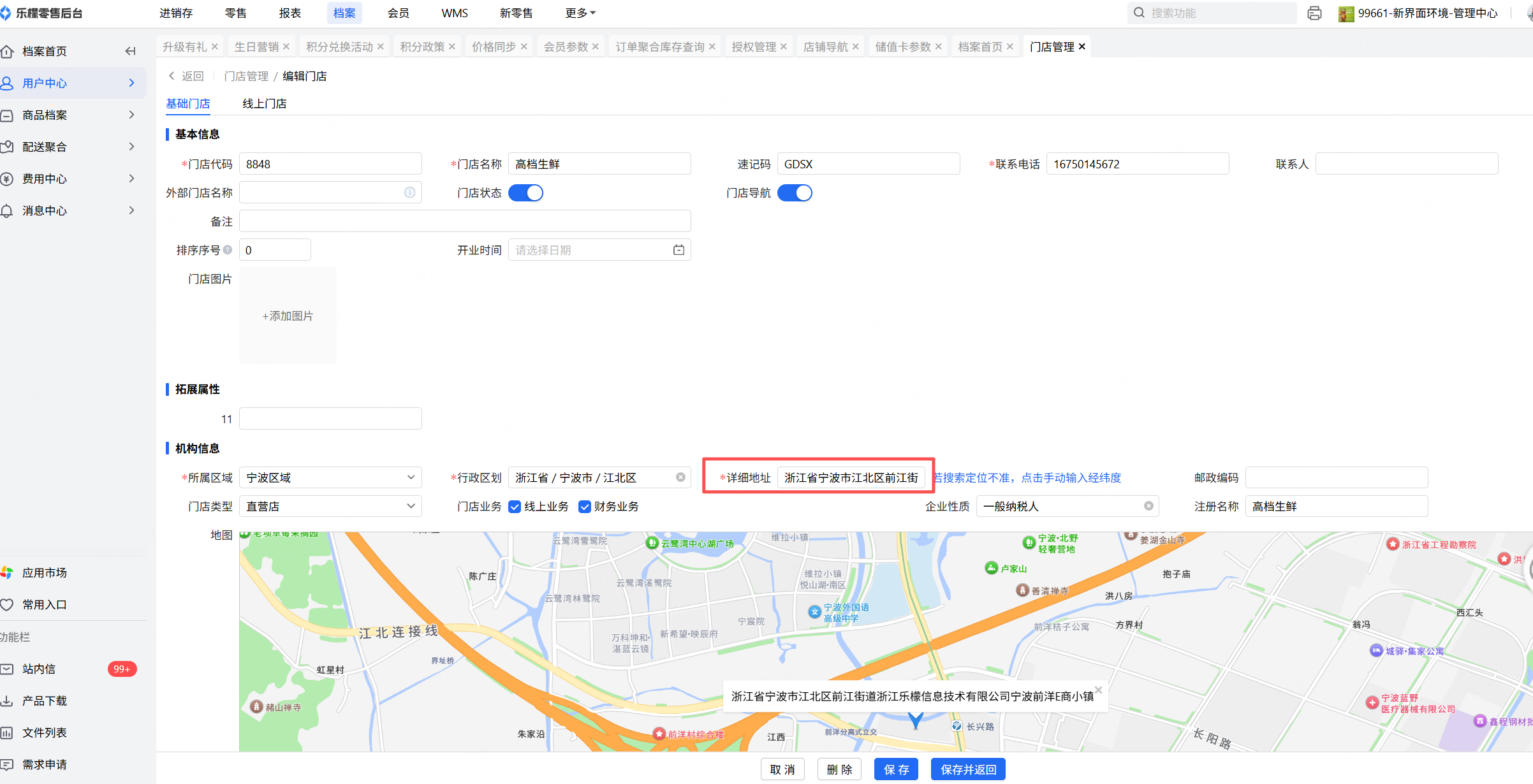Close the map address popup
The width and height of the screenshot is (1533, 784).
(x=1098, y=690)
